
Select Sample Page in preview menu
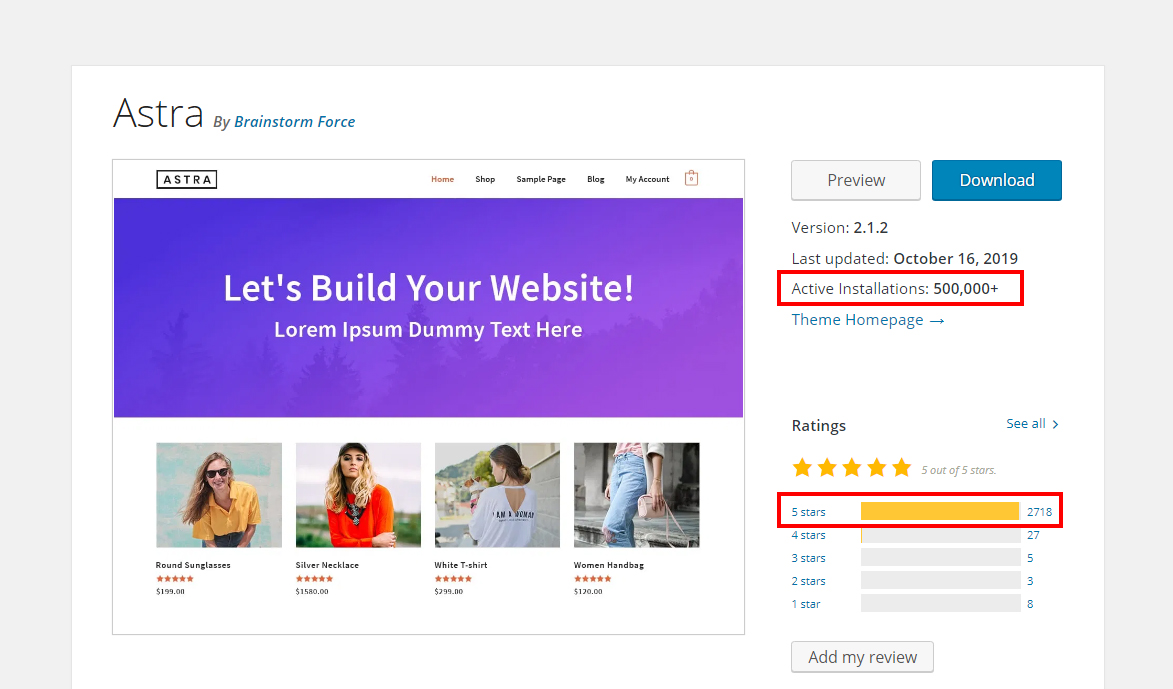click(541, 180)
